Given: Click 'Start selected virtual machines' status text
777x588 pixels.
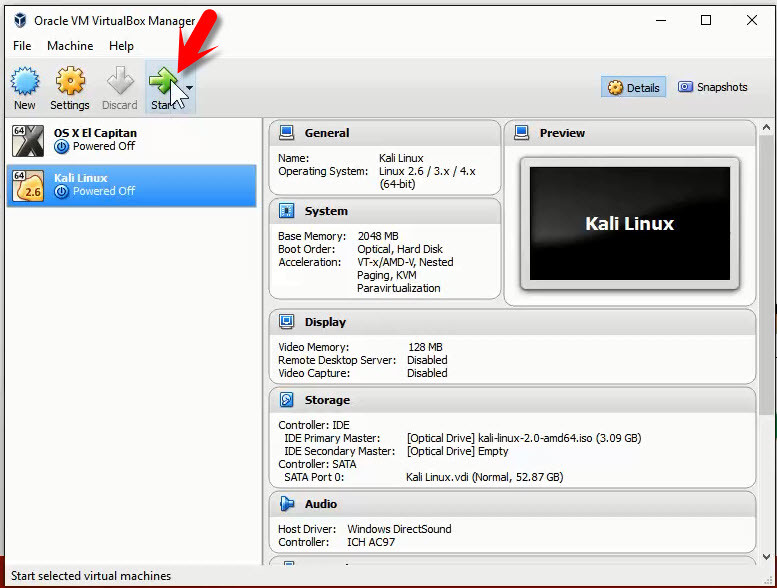Looking at the screenshot, I should [91, 576].
